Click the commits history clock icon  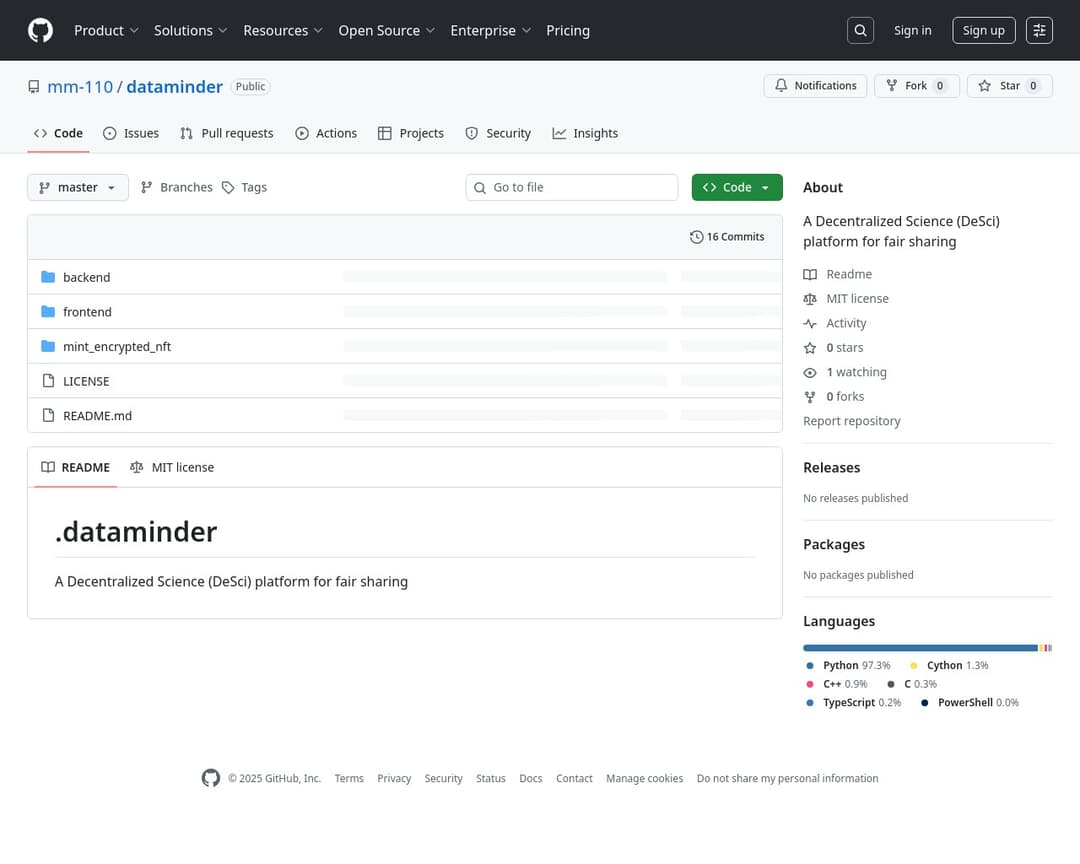(x=696, y=237)
